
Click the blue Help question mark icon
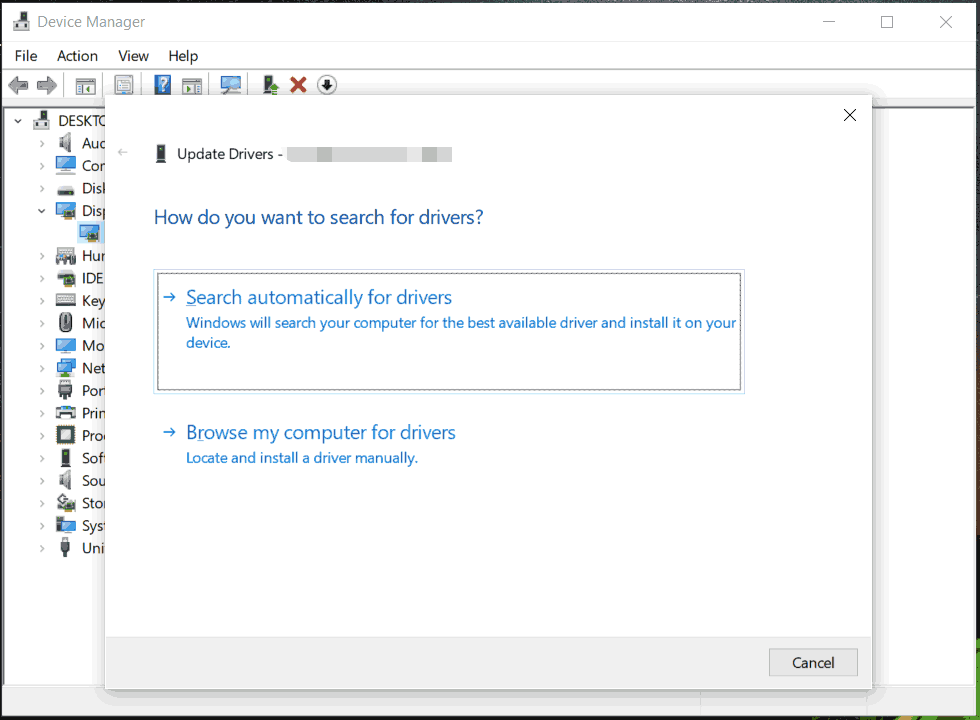(162, 84)
